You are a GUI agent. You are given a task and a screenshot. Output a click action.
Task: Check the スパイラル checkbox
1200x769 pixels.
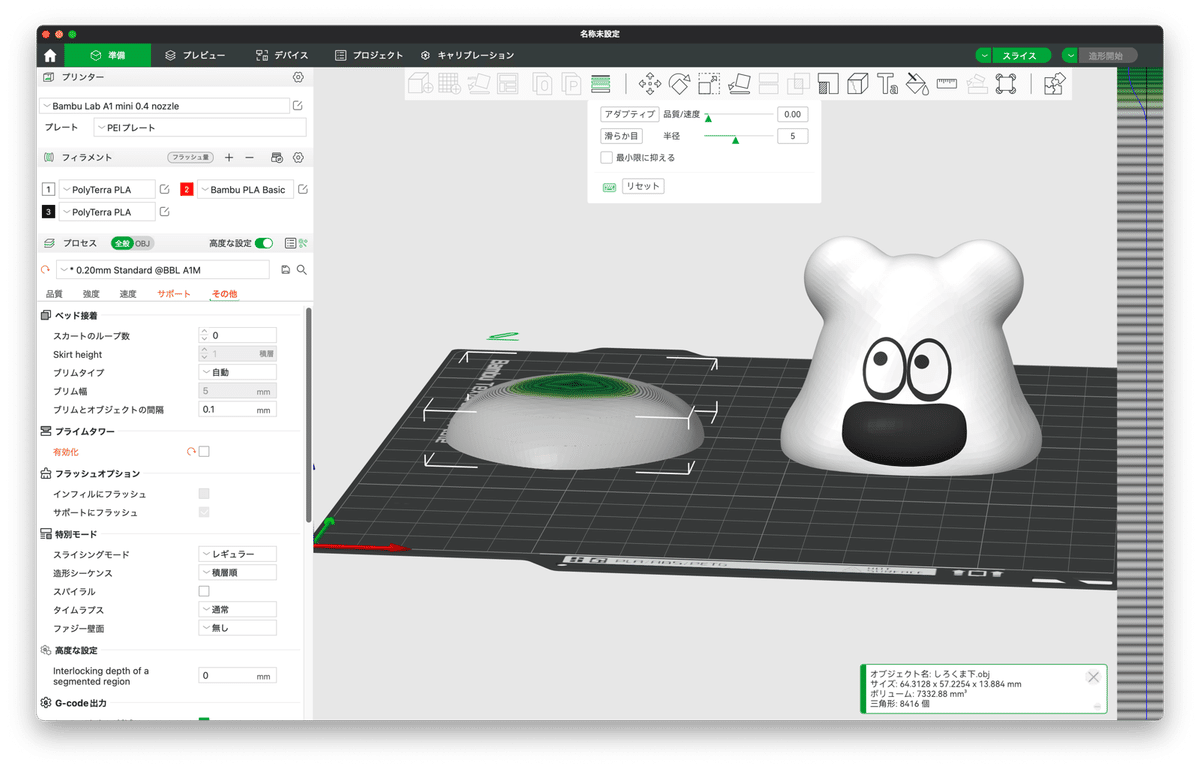(x=204, y=592)
